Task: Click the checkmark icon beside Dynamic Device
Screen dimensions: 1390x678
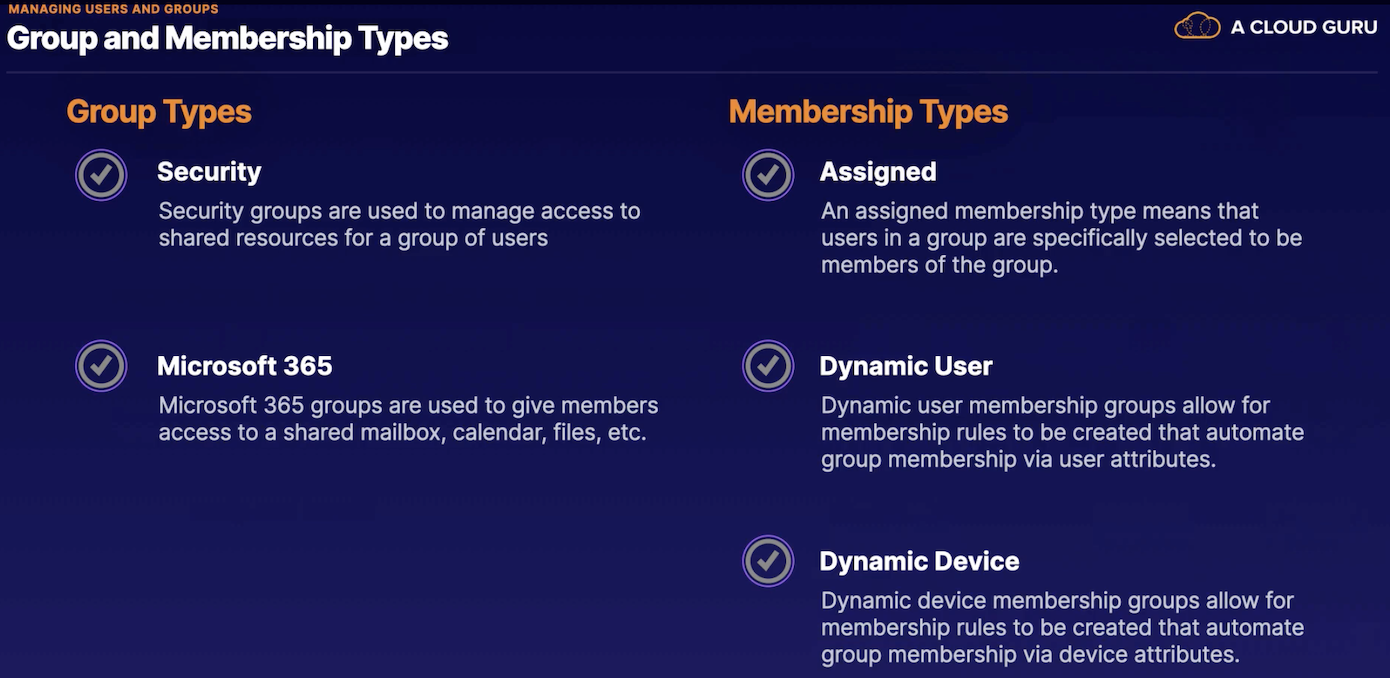Action: [768, 561]
